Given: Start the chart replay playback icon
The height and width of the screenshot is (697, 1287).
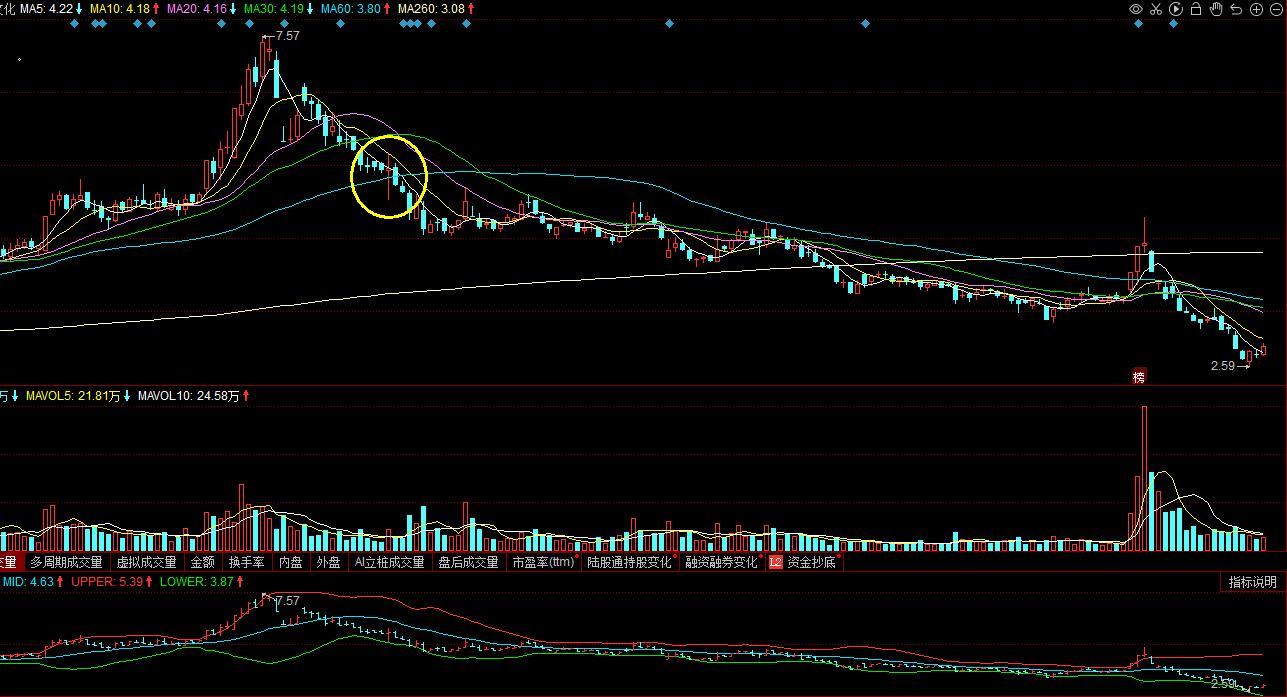Looking at the screenshot, I should (1176, 9).
